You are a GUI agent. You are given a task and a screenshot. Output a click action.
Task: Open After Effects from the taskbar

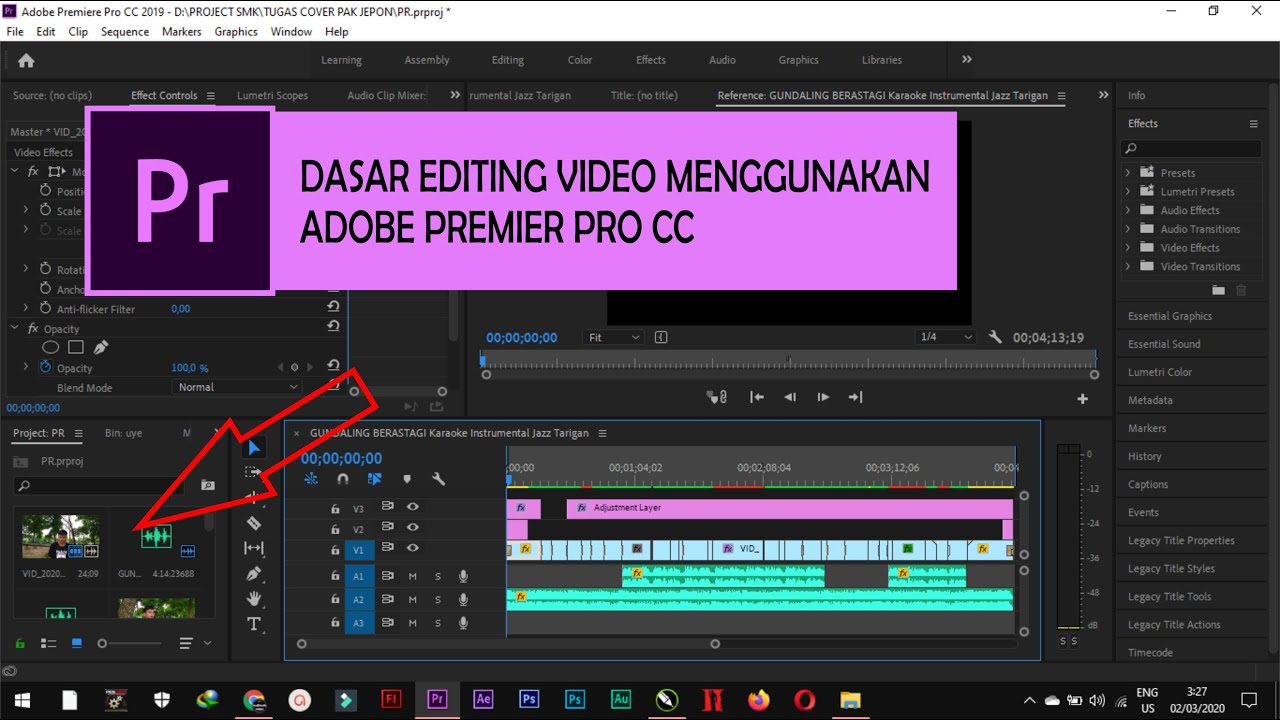[x=483, y=699]
